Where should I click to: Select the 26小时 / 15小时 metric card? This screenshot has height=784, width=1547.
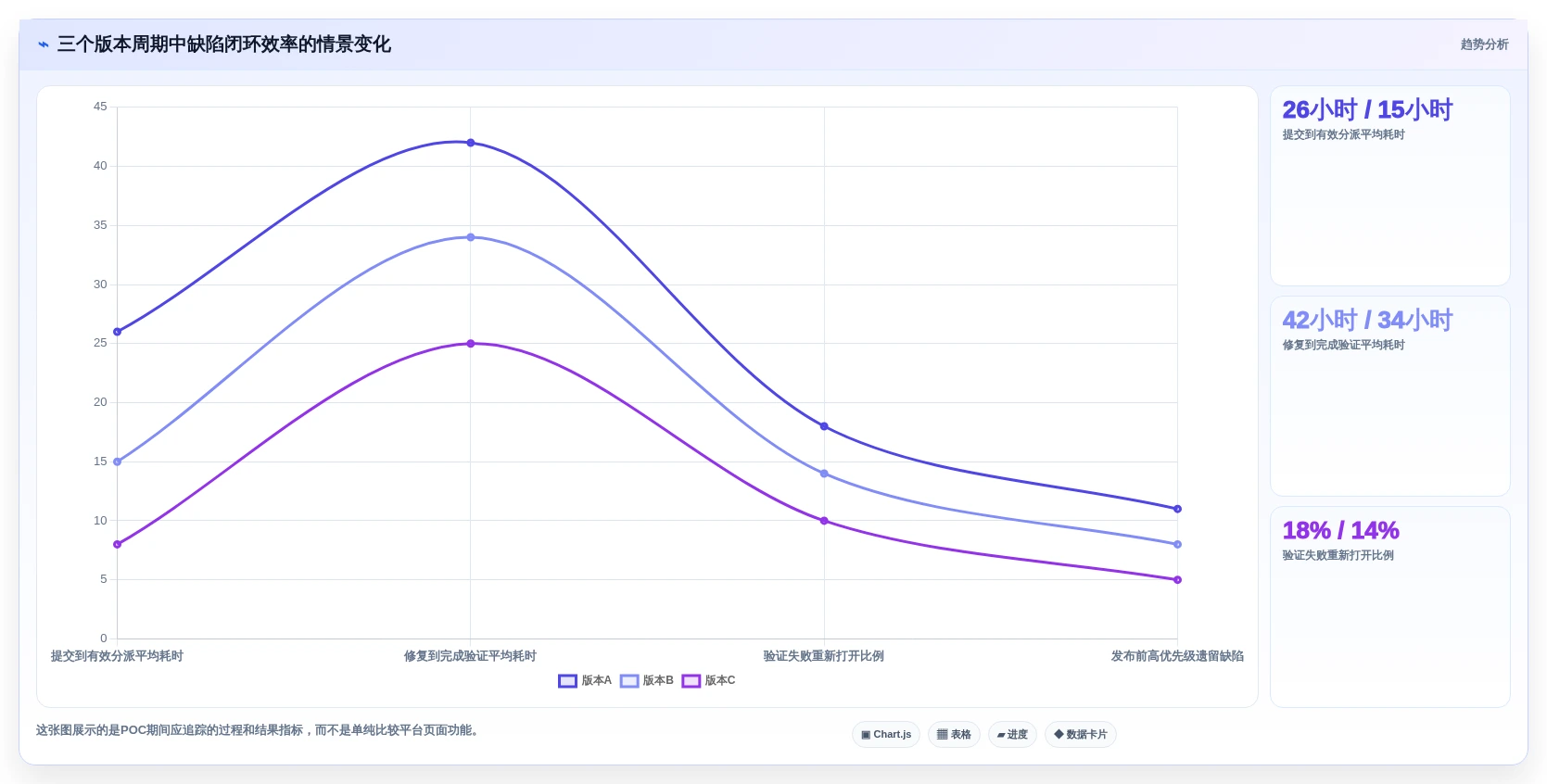point(1389,185)
